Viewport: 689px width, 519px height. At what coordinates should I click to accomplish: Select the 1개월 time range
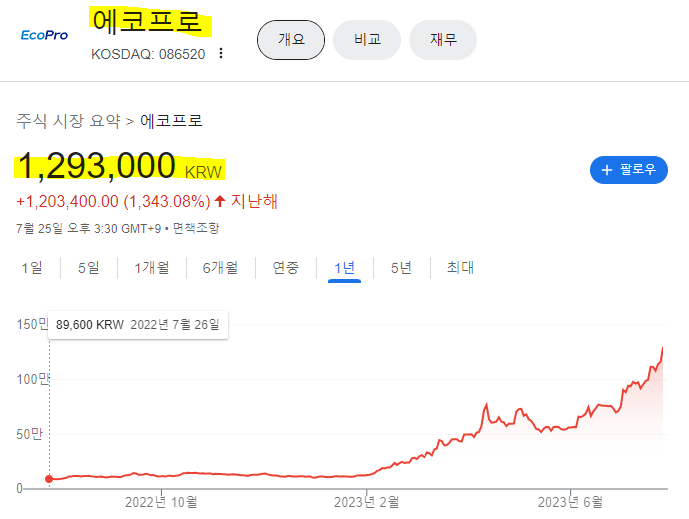tap(152, 268)
